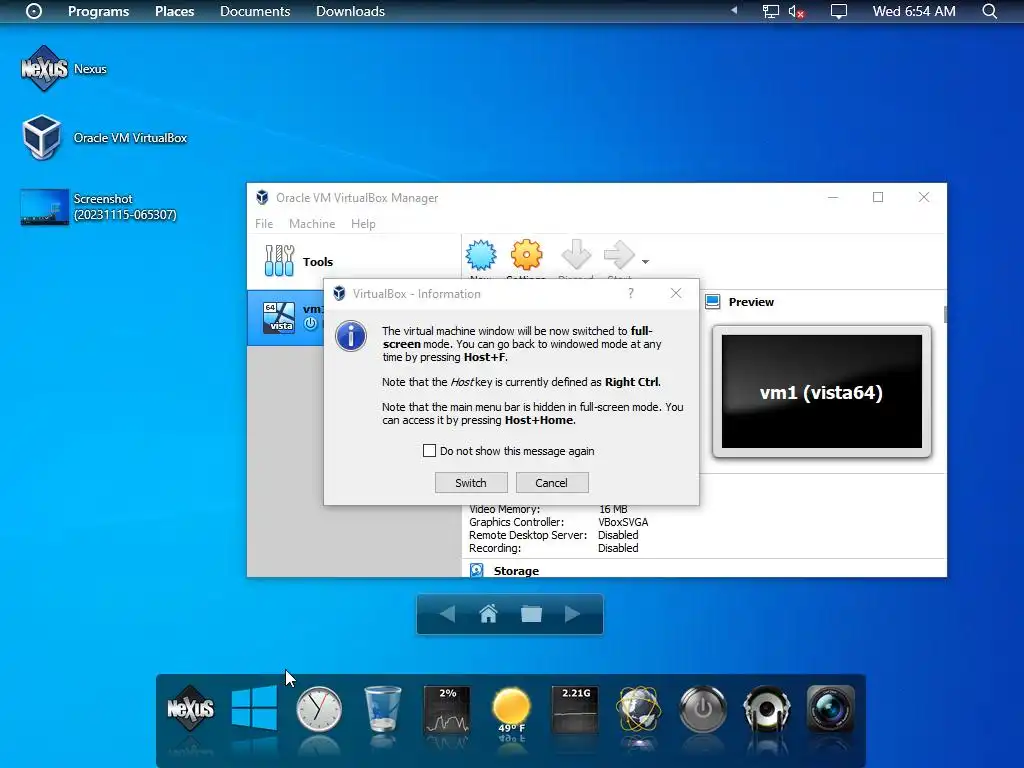This screenshot has width=1024, height=768.
Task: Click the '16 MB' video memory value
Action: tap(613, 509)
